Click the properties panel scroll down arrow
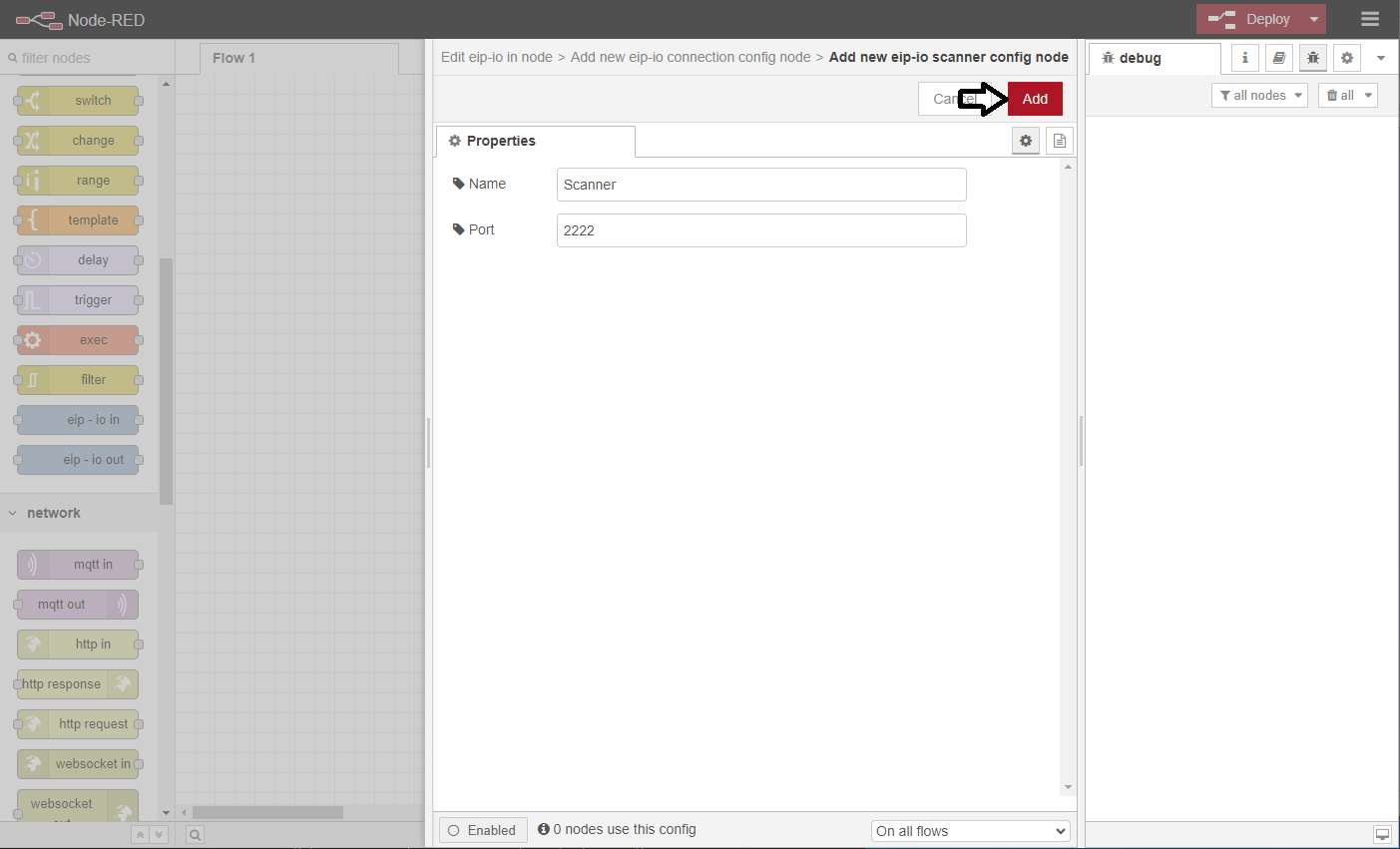Image resolution: width=1400 pixels, height=849 pixels. pyautogui.click(x=1068, y=787)
